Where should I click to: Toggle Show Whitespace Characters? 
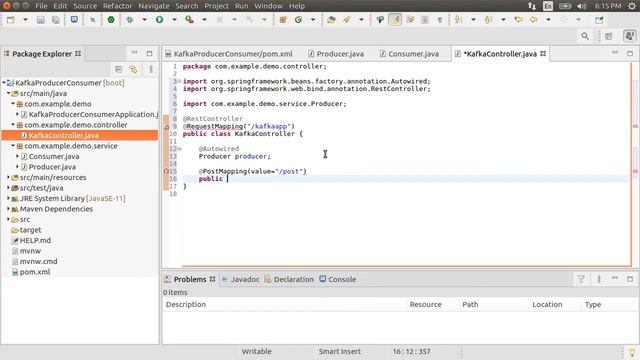click(x=440, y=20)
